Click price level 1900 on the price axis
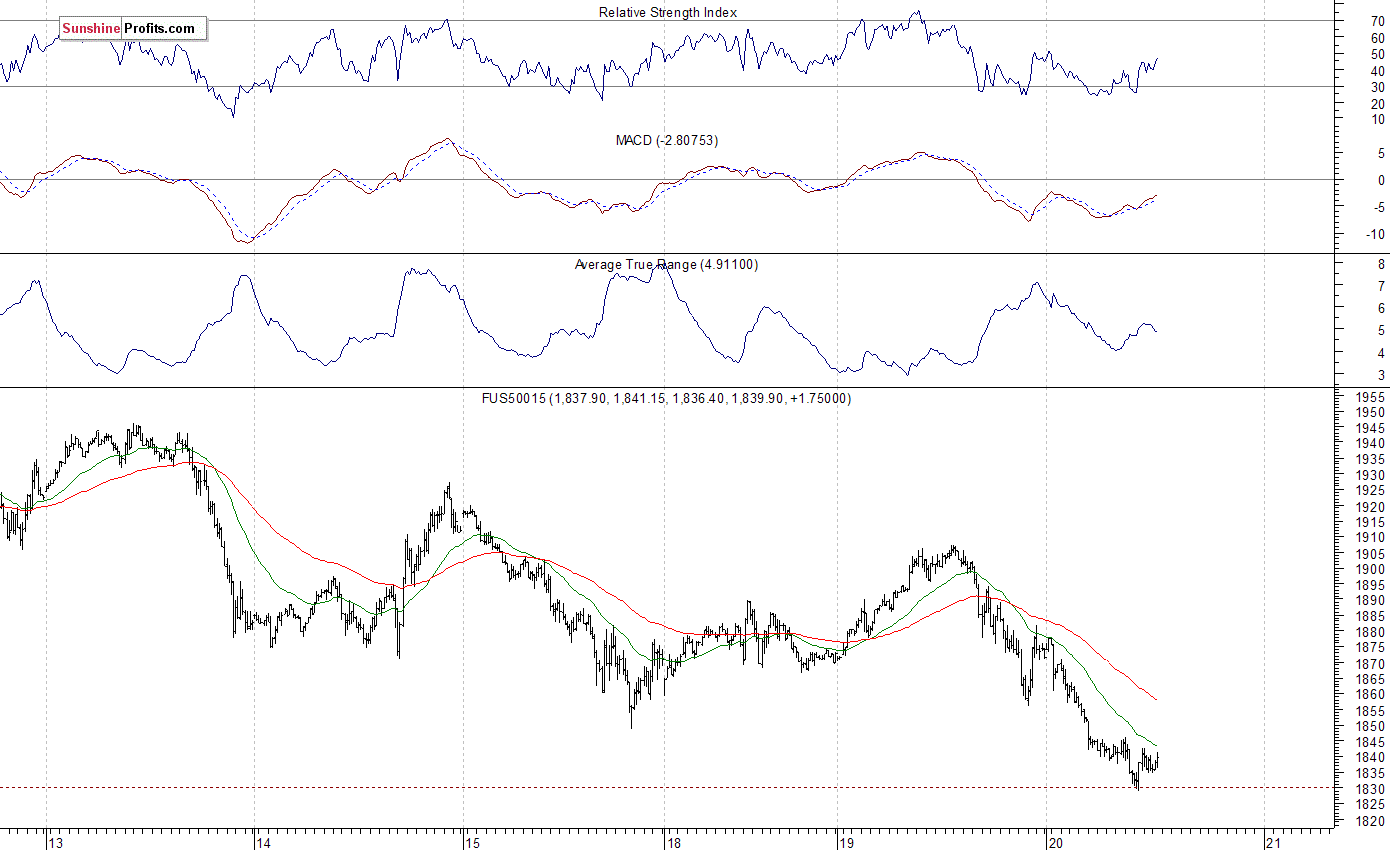 click(x=1370, y=569)
